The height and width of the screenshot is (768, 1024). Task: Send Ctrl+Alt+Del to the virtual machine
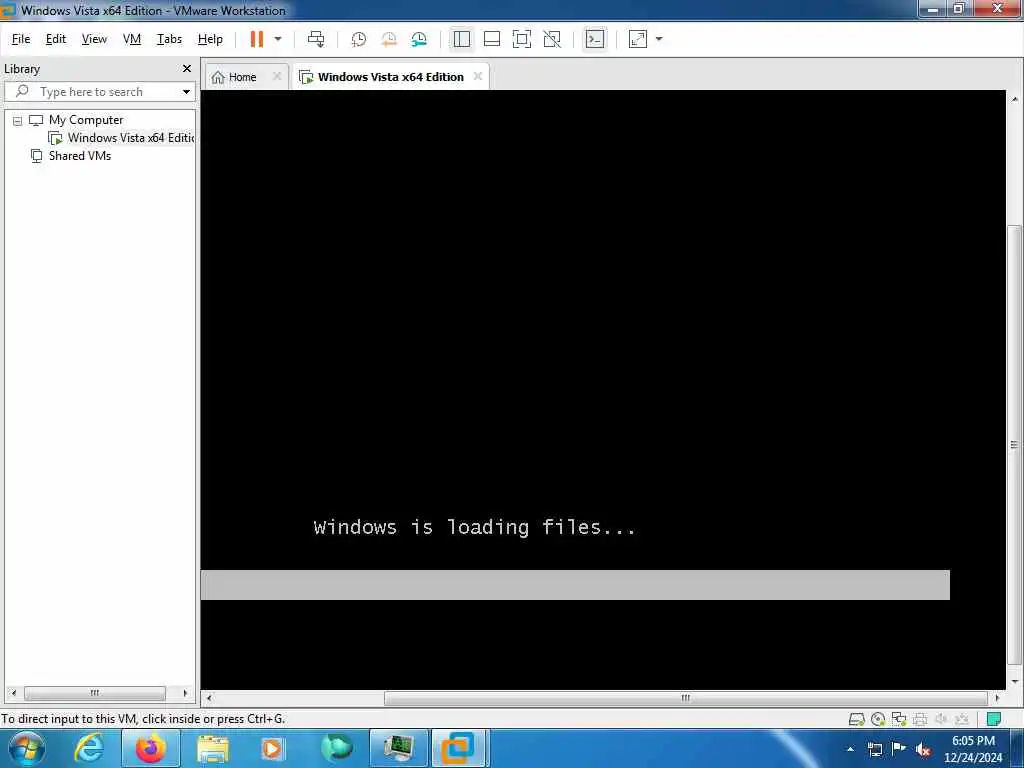(316, 39)
